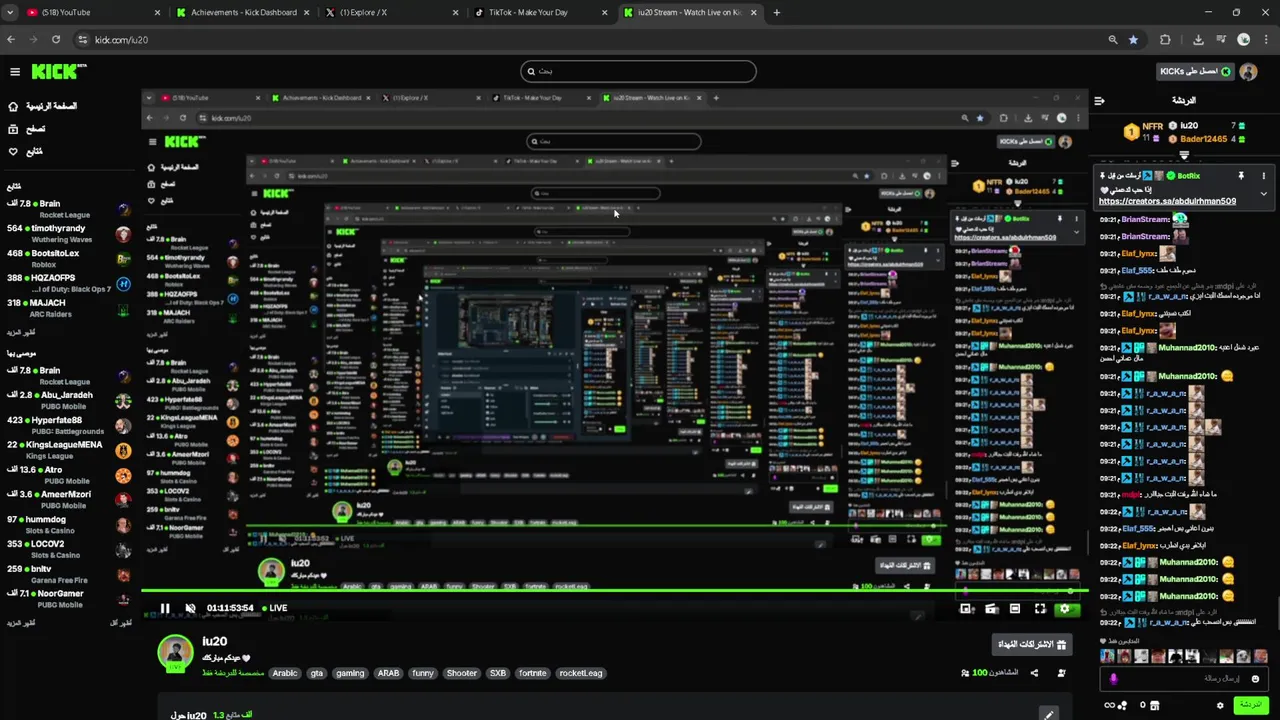Share the lu20 stream

pyautogui.click(x=1034, y=673)
